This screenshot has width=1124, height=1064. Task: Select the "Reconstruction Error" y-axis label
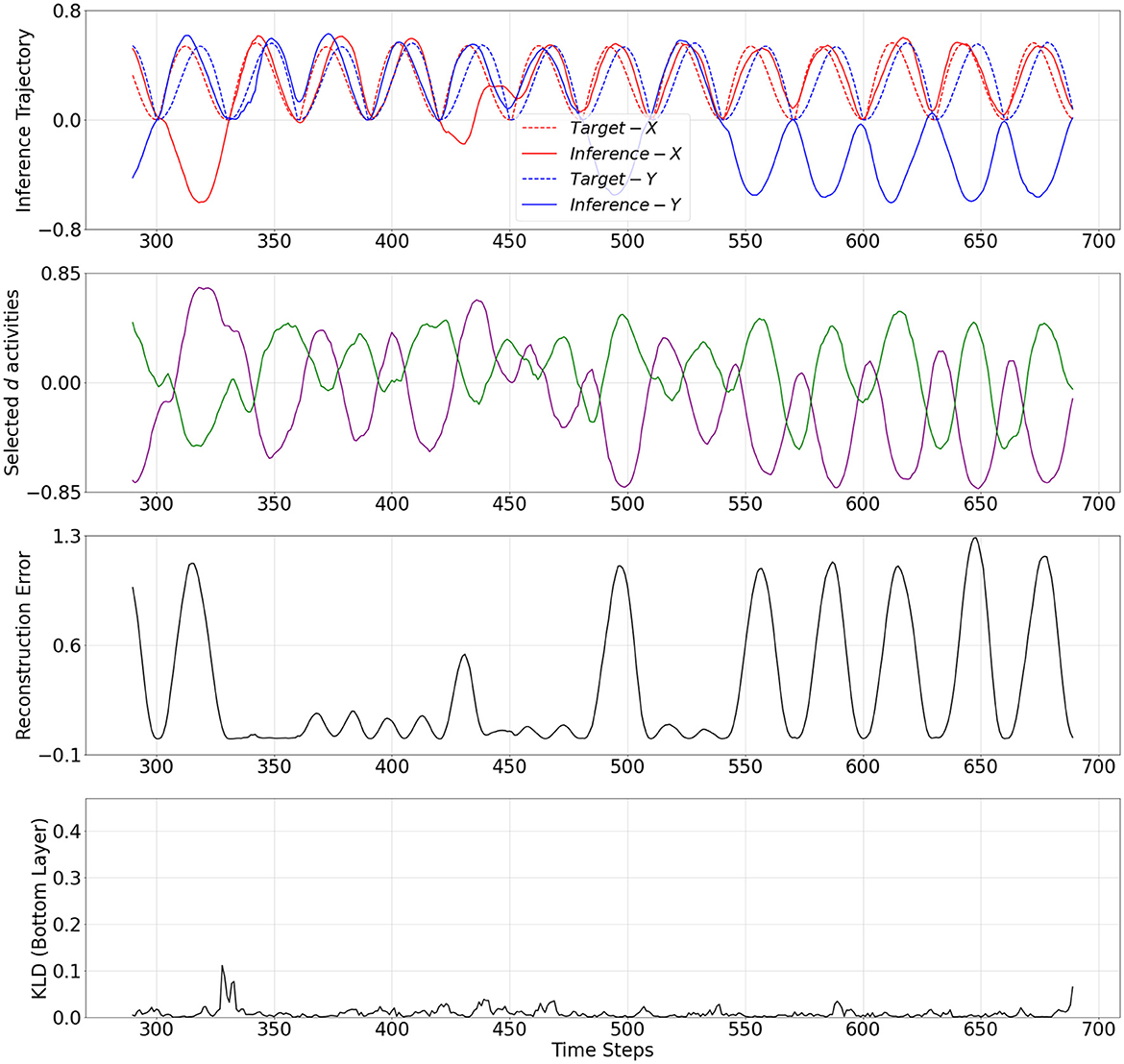24,645
